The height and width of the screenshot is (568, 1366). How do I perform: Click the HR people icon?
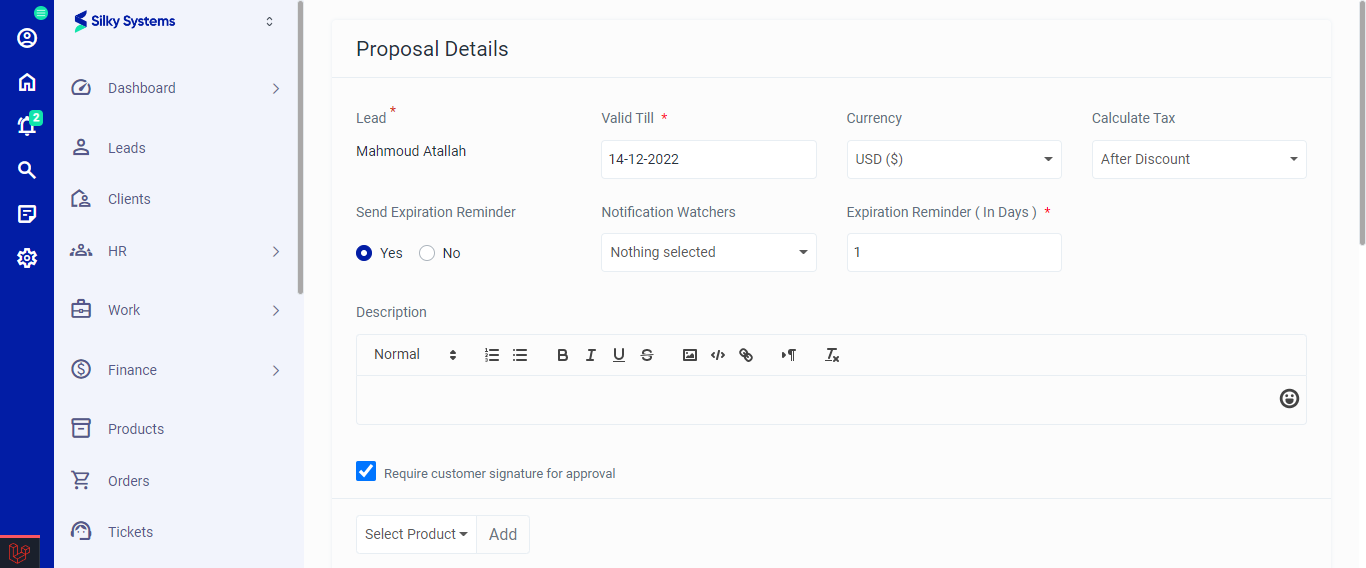(x=81, y=251)
